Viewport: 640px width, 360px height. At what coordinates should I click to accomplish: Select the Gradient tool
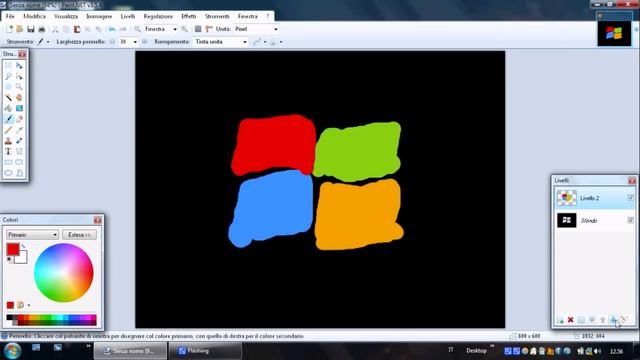tap(19, 108)
